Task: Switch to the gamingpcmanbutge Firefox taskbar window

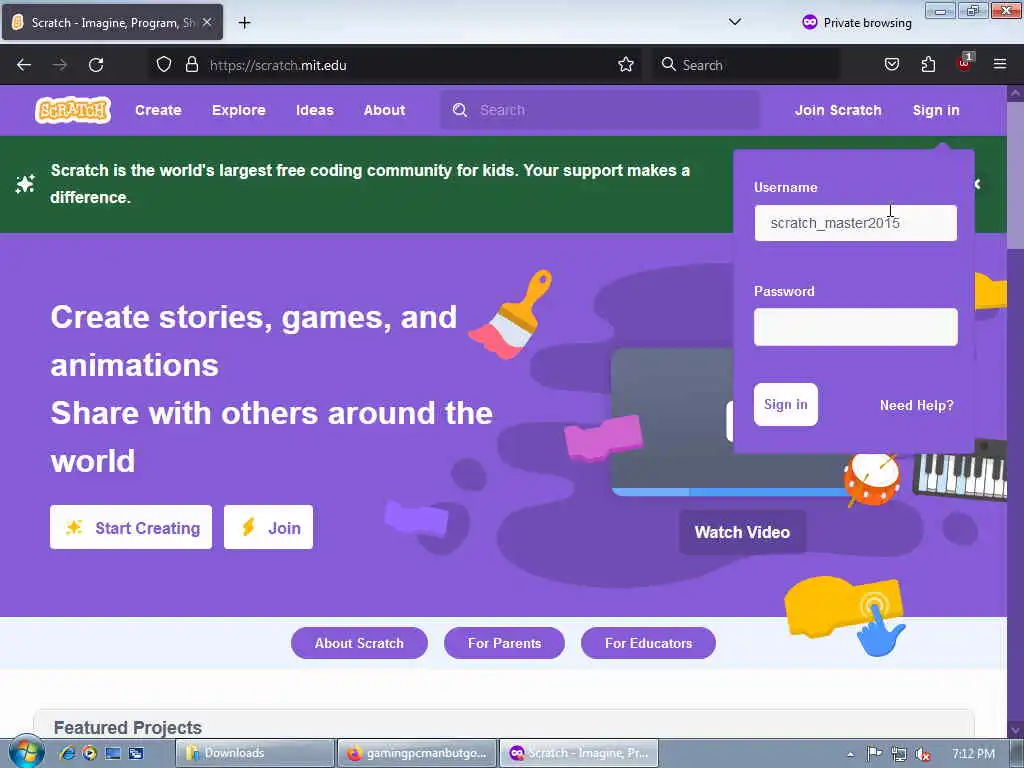Action: click(417, 753)
